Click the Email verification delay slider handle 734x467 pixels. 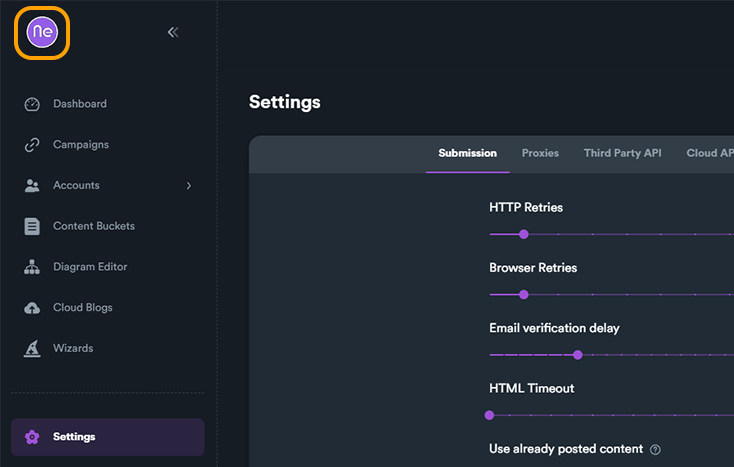(578, 355)
